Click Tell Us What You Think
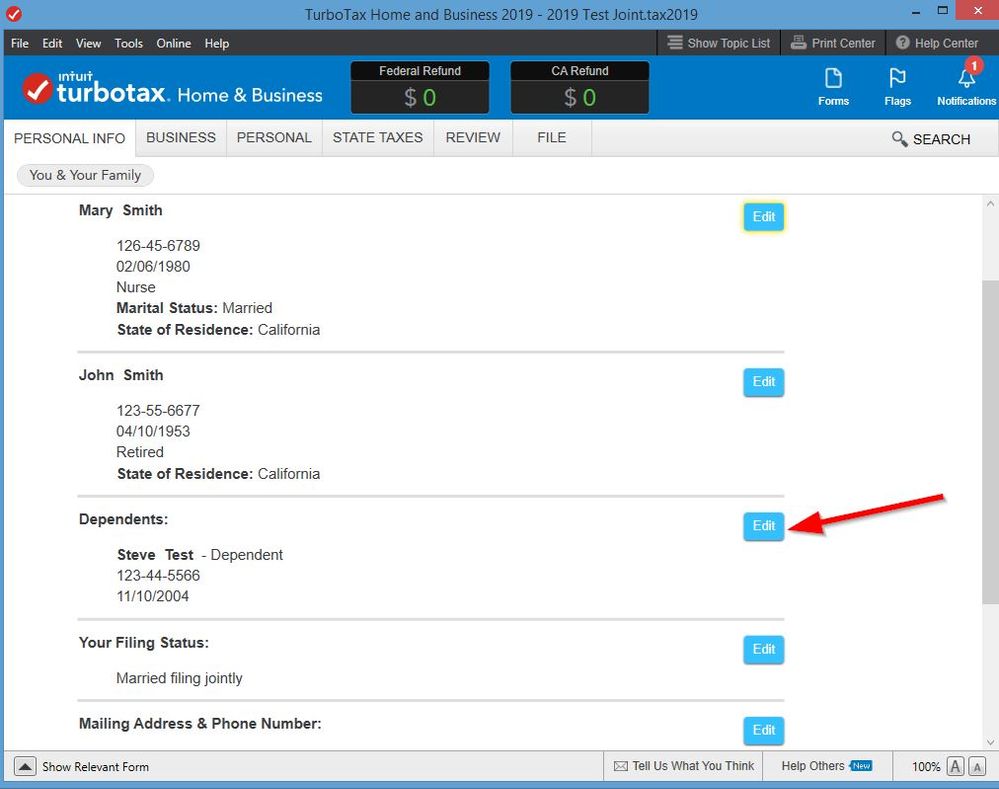This screenshot has width=999, height=789. click(x=684, y=766)
